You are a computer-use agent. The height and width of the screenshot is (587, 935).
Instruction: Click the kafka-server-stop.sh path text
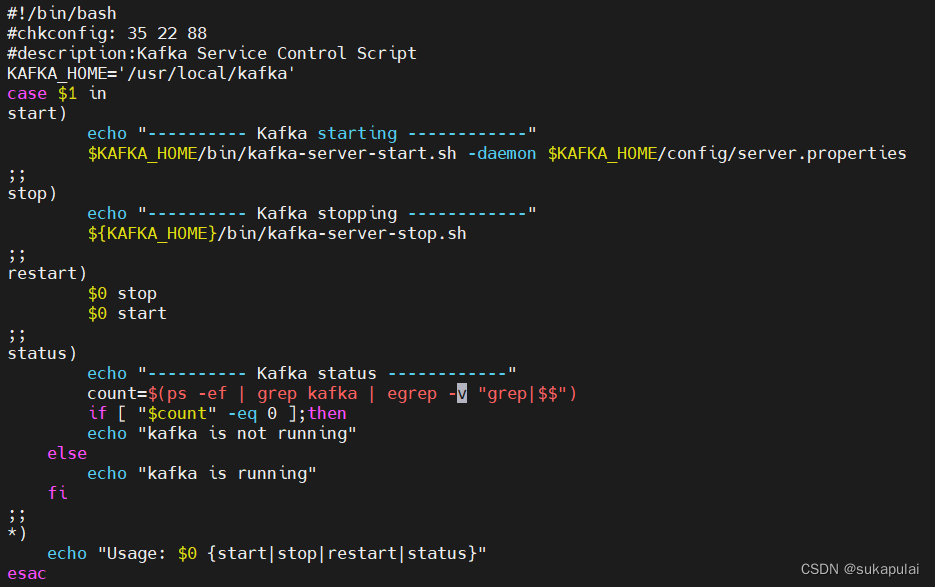[x=367, y=234]
